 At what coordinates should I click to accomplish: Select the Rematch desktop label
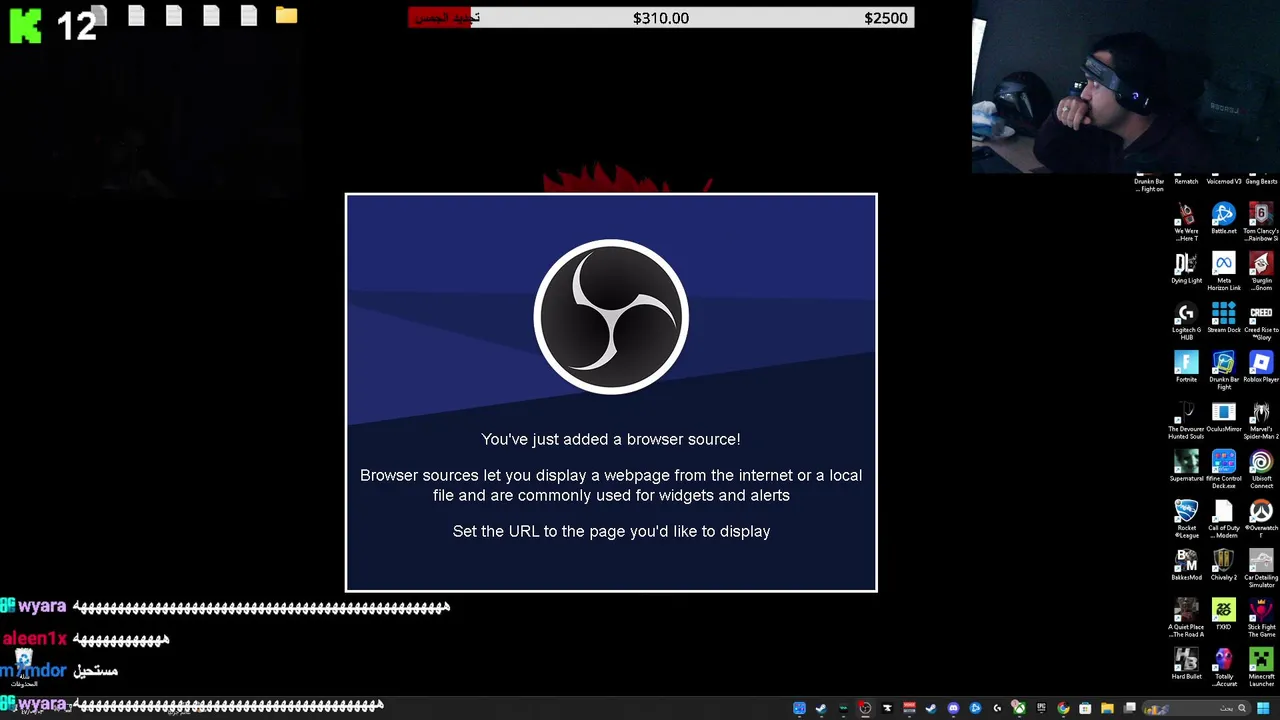point(1186,182)
